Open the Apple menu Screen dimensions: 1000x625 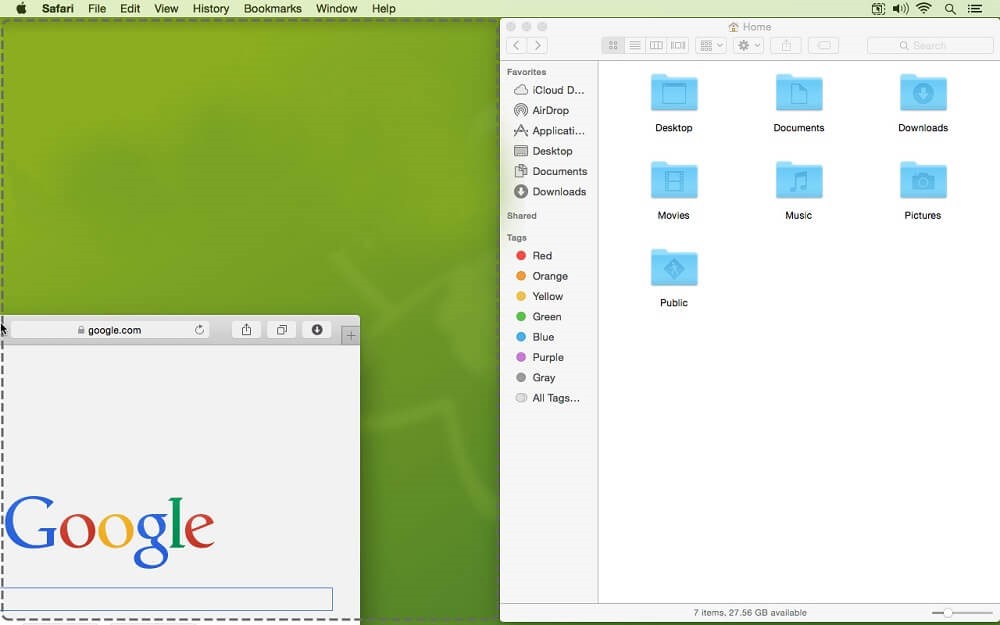[x=21, y=8]
